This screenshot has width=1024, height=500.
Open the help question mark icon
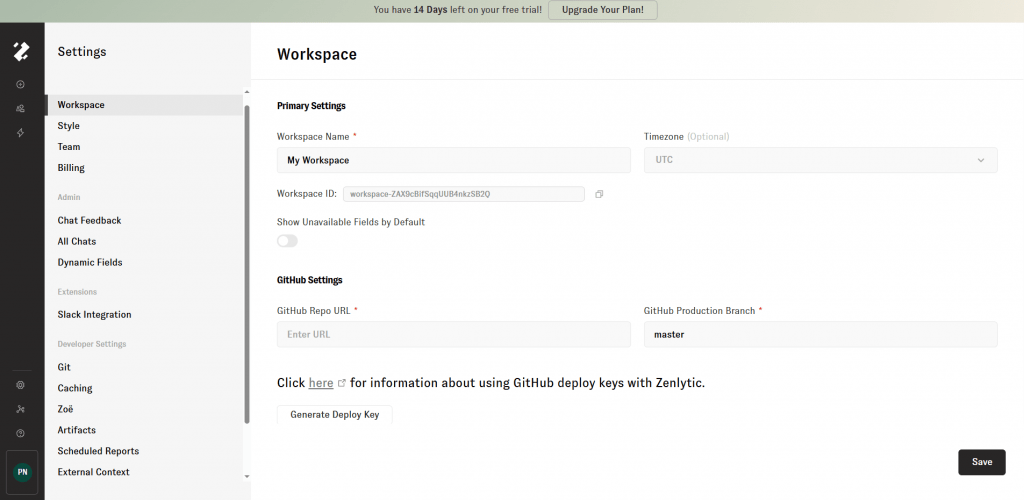point(20,433)
